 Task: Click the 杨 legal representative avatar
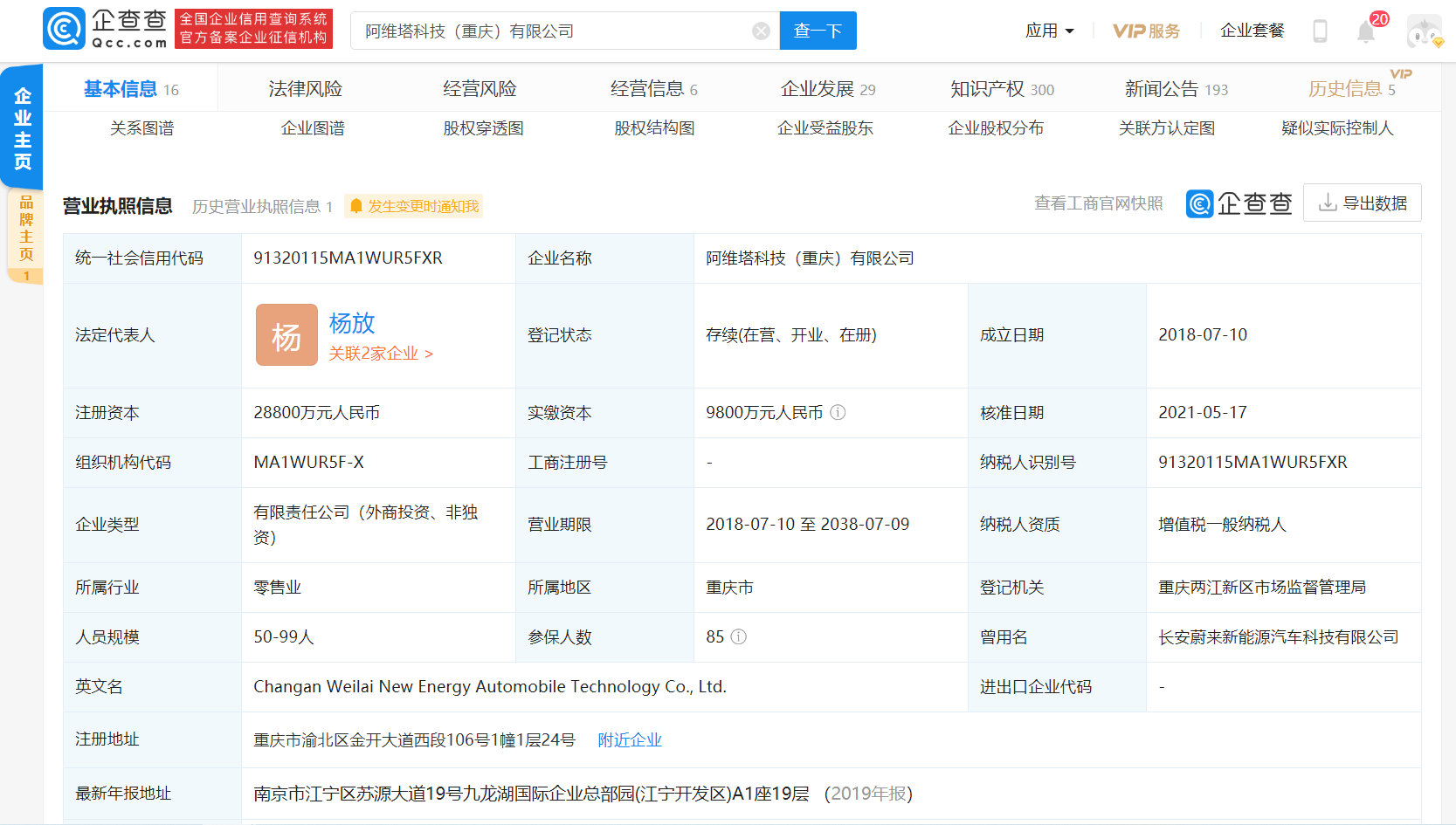286,335
